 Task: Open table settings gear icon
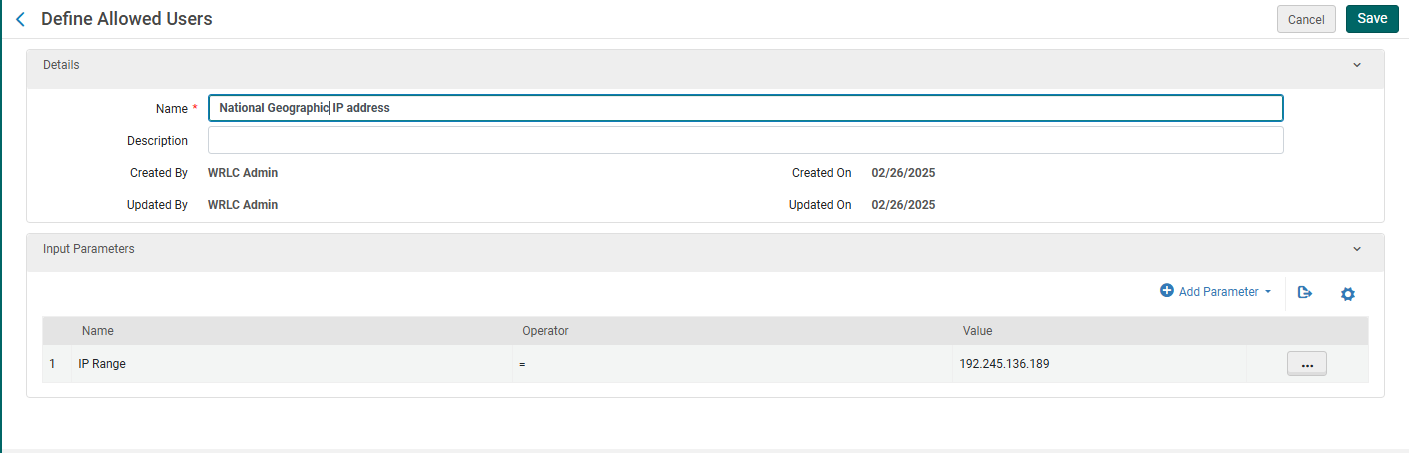[x=1347, y=294]
